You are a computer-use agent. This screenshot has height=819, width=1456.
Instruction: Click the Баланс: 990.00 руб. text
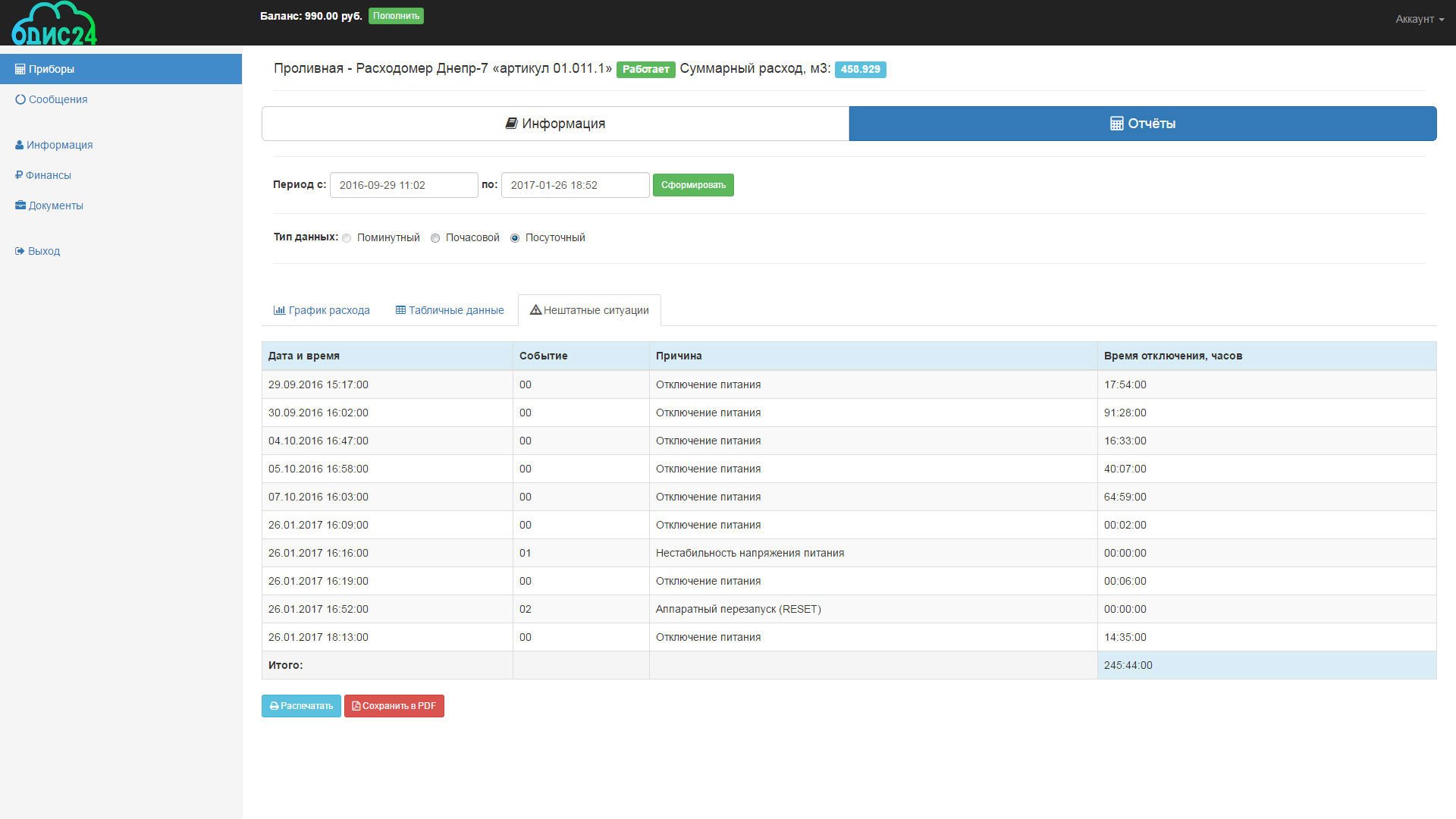311,16
